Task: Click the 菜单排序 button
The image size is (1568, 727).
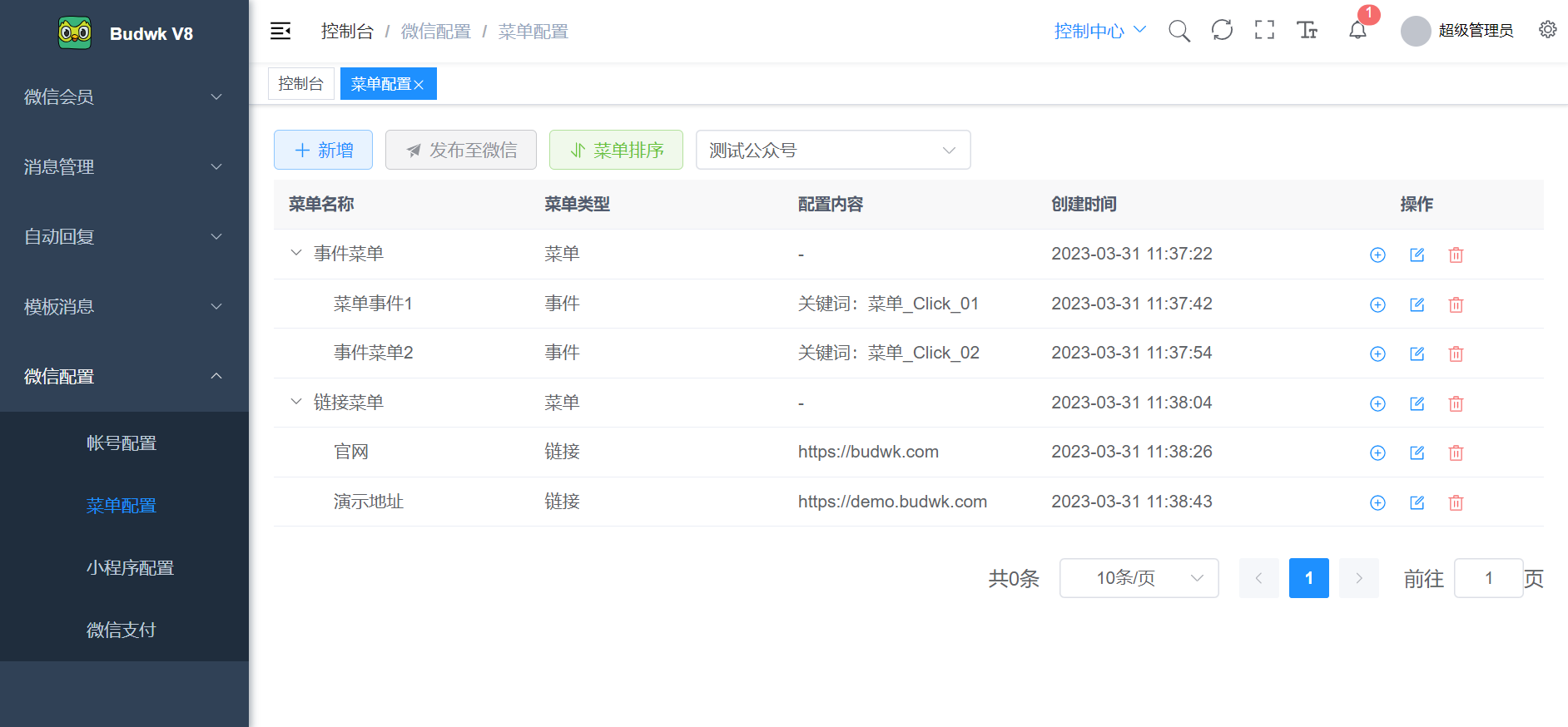Action: (616, 150)
